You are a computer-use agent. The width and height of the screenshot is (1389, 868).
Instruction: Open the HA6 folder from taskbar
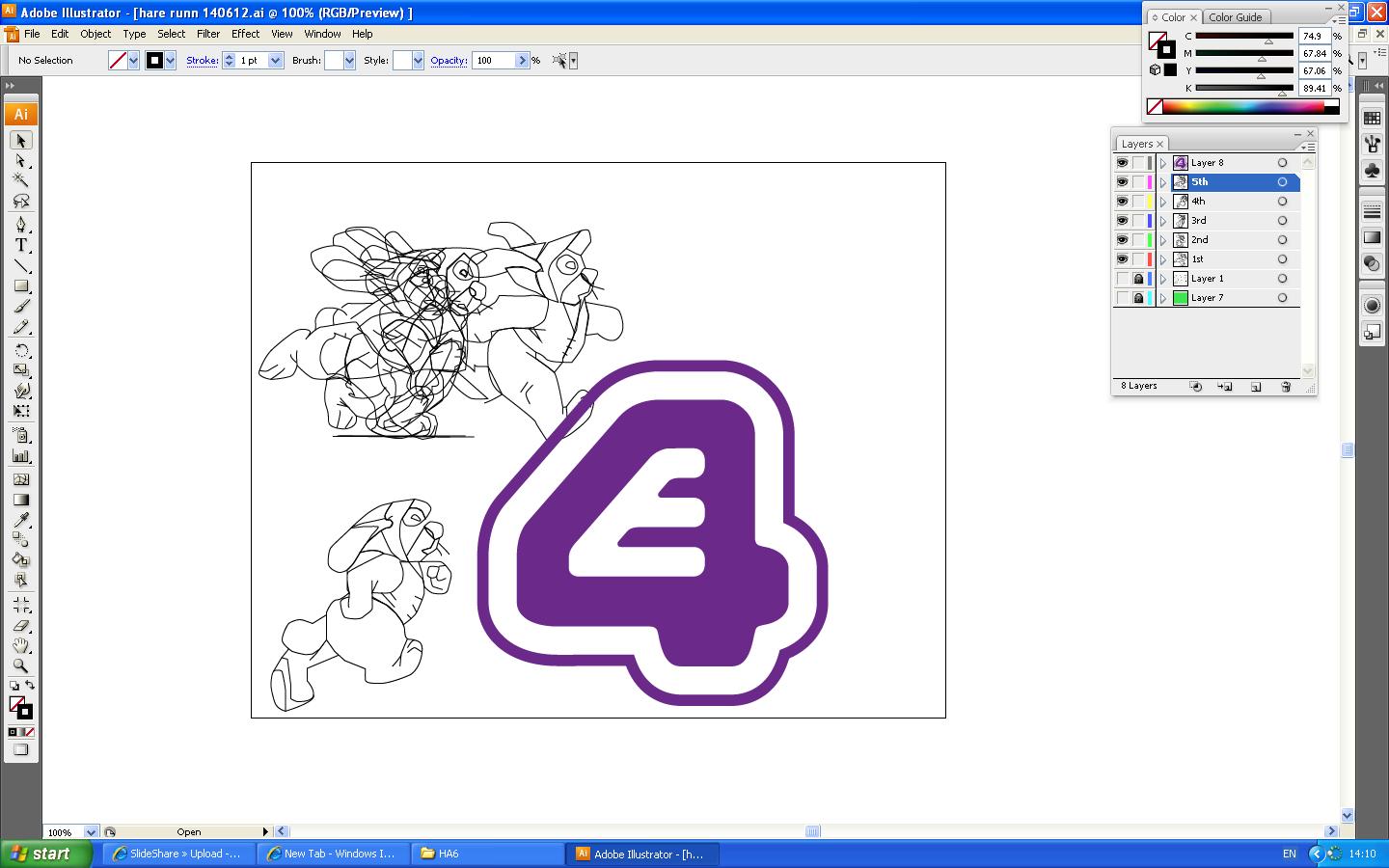(x=488, y=854)
